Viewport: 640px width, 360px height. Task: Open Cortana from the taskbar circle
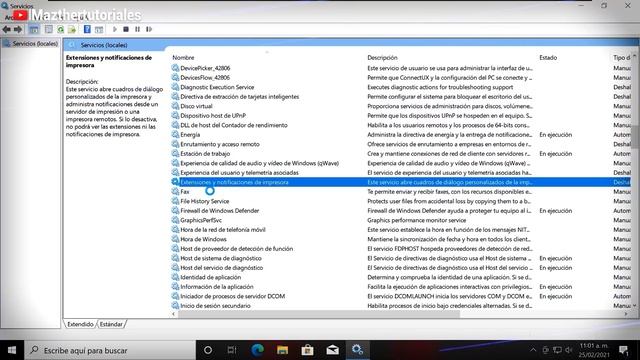pos(208,350)
